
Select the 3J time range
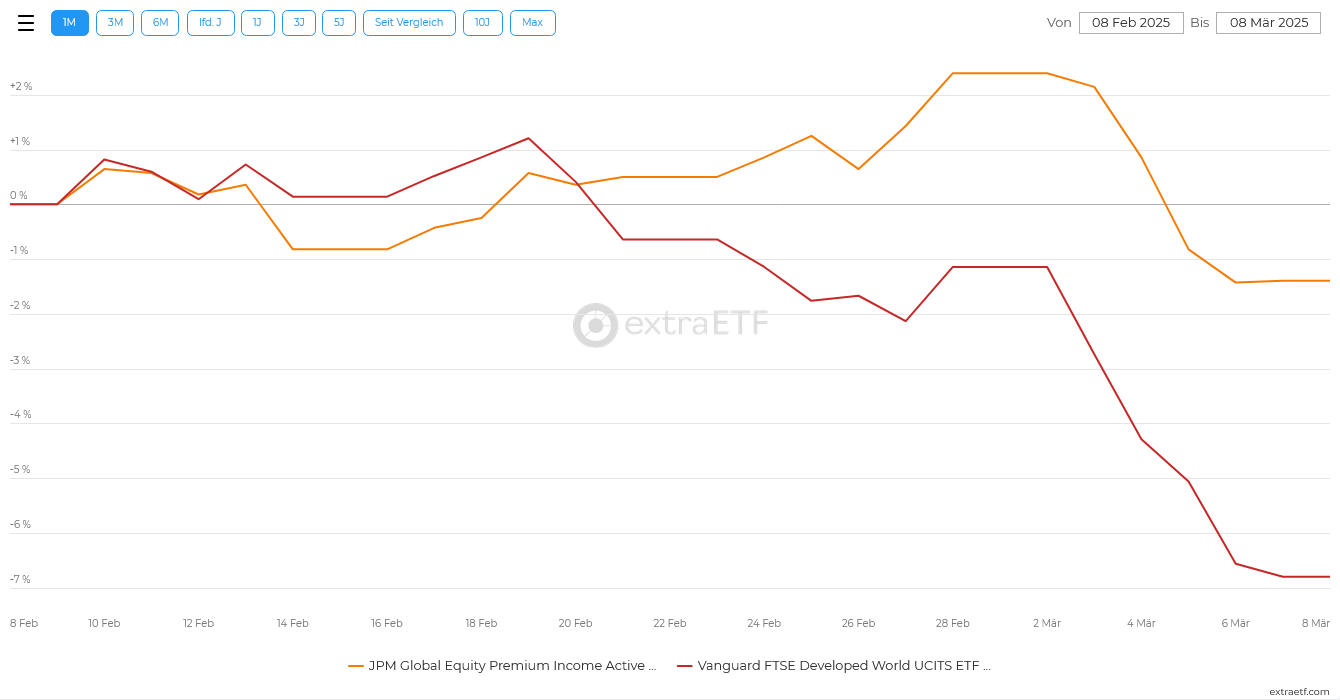click(299, 23)
